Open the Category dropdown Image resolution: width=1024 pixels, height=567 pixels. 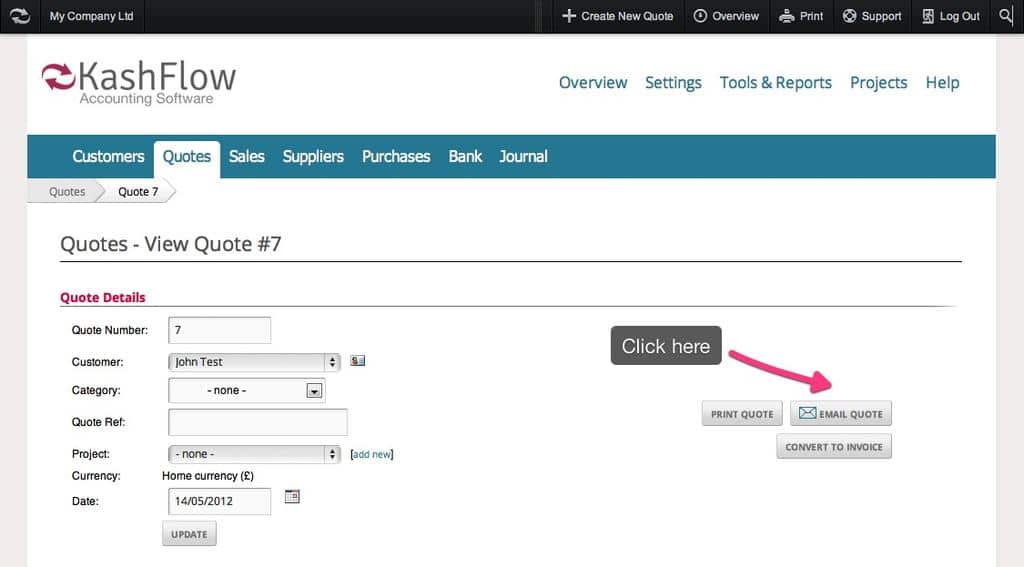tap(247, 391)
